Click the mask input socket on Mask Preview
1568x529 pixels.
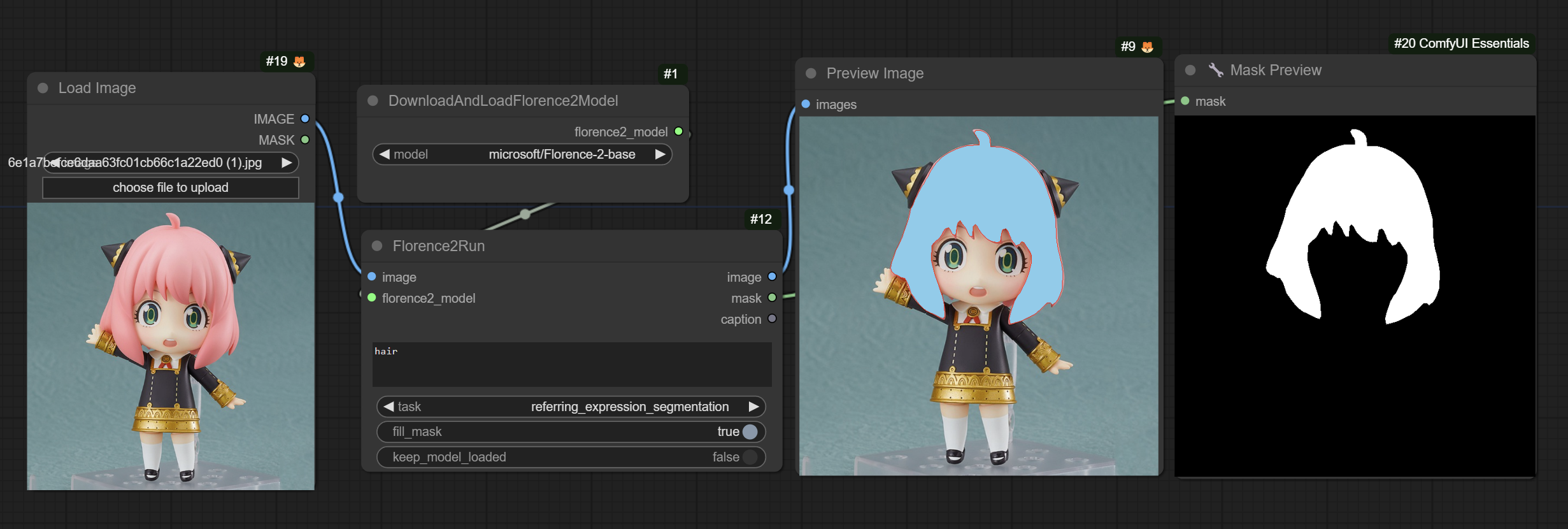pos(1185,101)
